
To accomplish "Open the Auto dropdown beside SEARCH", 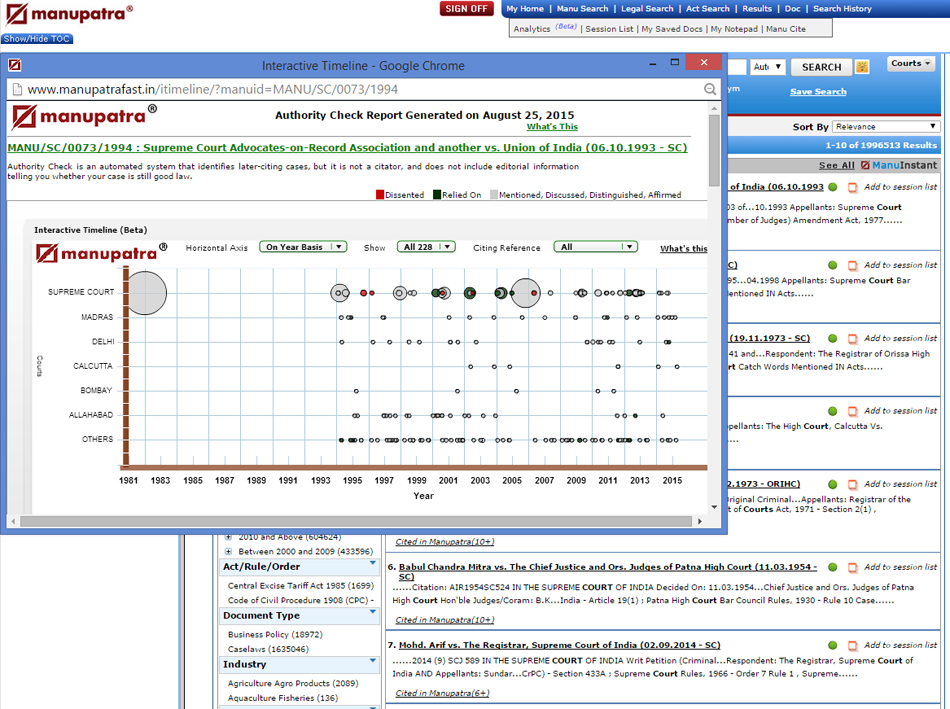I will click(x=767, y=67).
